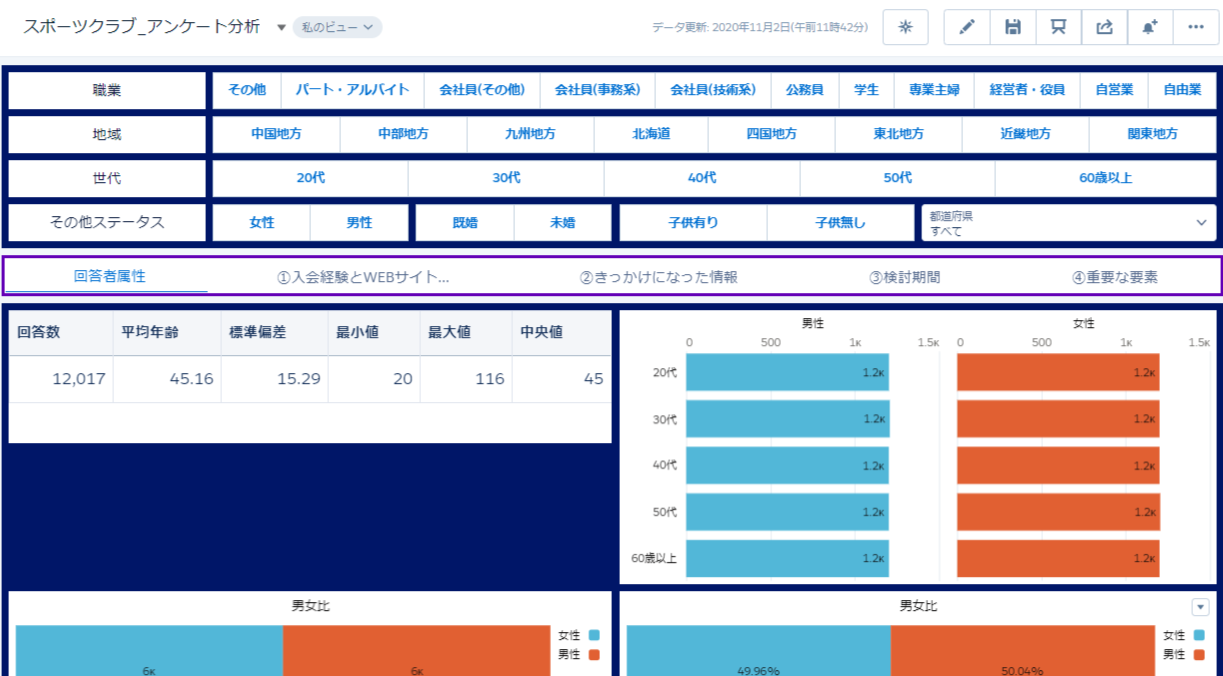
Task: Click the triangle arrow beside the dashboard title
Action: [x=281, y=27]
